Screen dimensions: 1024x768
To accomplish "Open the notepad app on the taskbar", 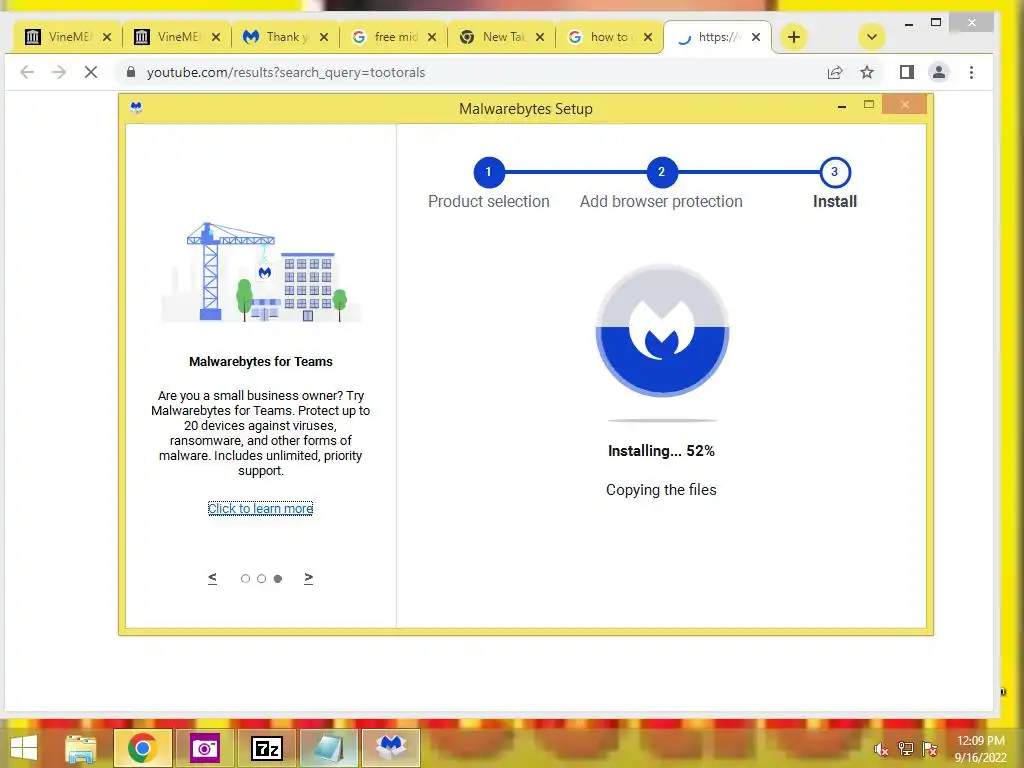I will (x=328, y=748).
